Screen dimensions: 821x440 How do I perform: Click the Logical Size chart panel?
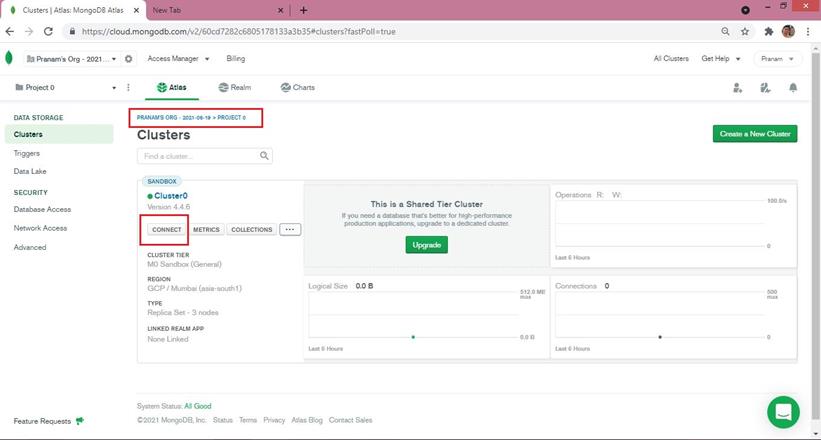point(427,317)
